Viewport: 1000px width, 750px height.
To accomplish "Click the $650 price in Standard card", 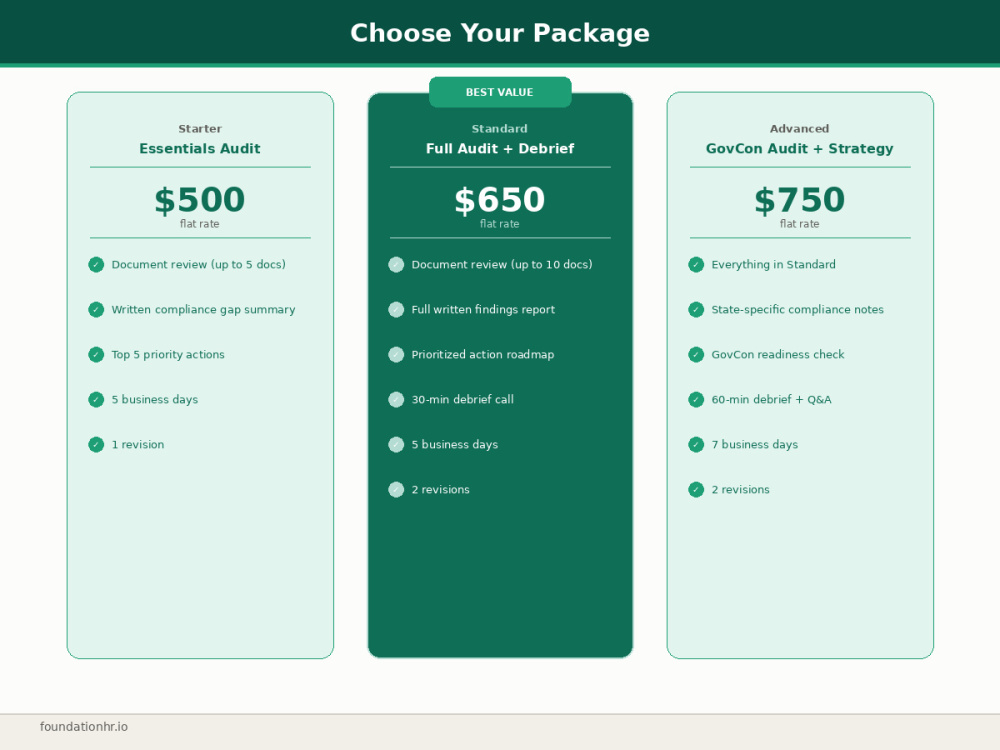I will pyautogui.click(x=500, y=200).
